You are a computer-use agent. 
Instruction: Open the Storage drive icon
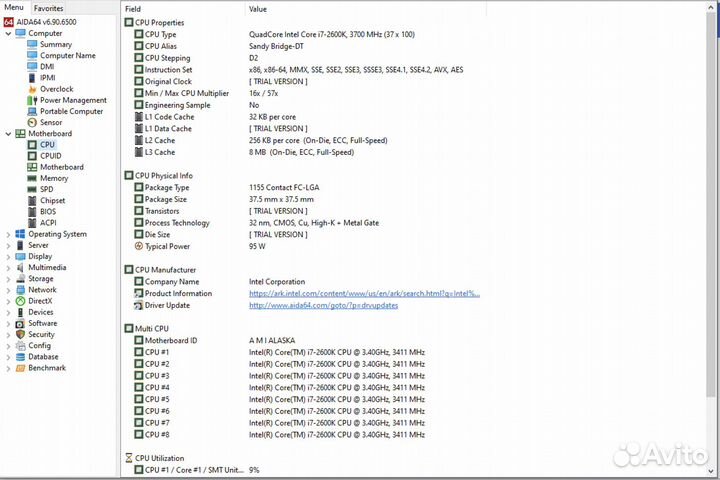click(x=20, y=279)
